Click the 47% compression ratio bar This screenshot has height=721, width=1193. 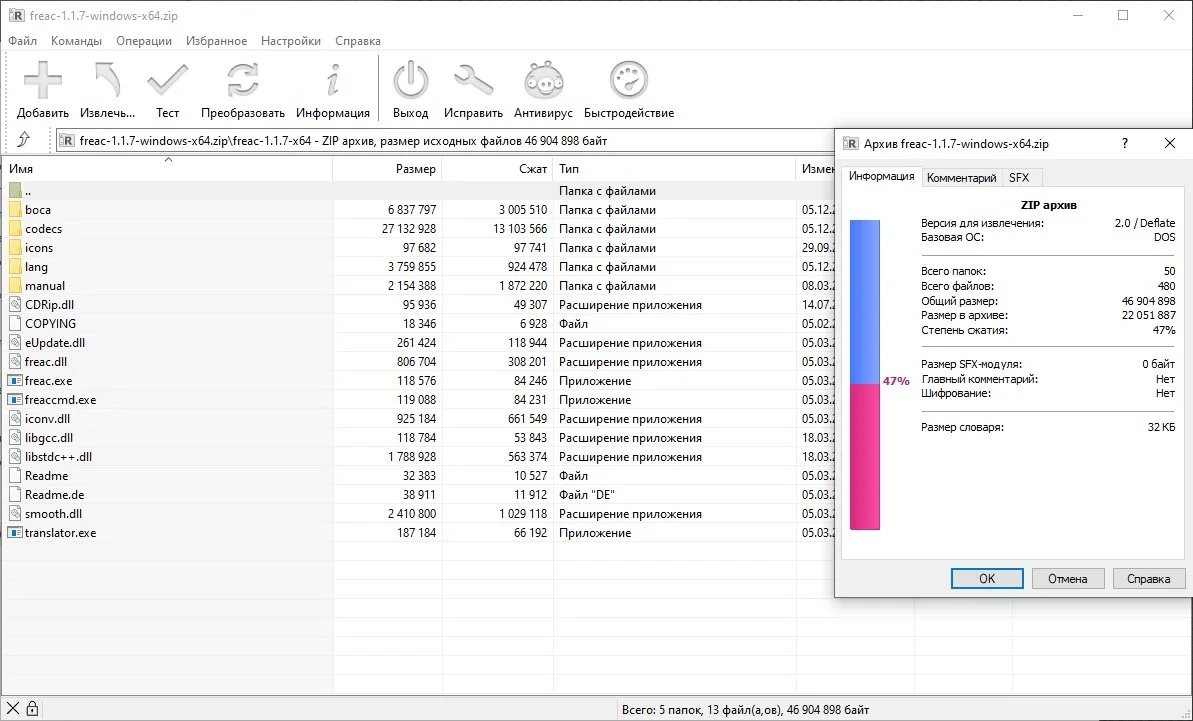864,375
